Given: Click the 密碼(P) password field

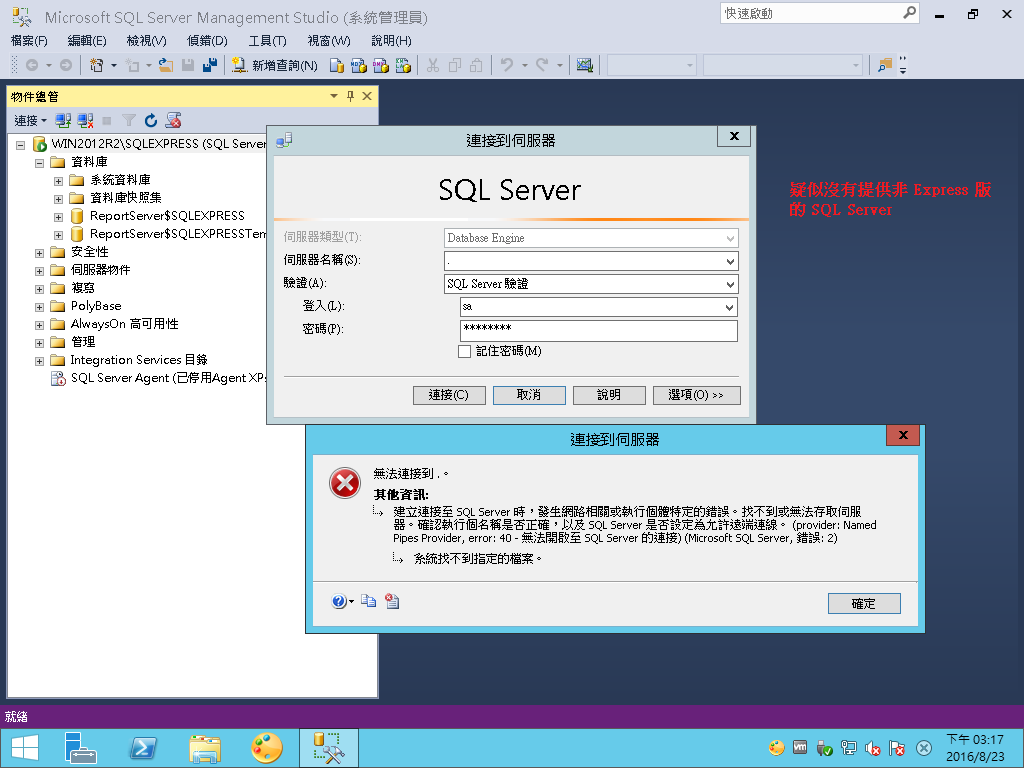Looking at the screenshot, I should (x=599, y=330).
